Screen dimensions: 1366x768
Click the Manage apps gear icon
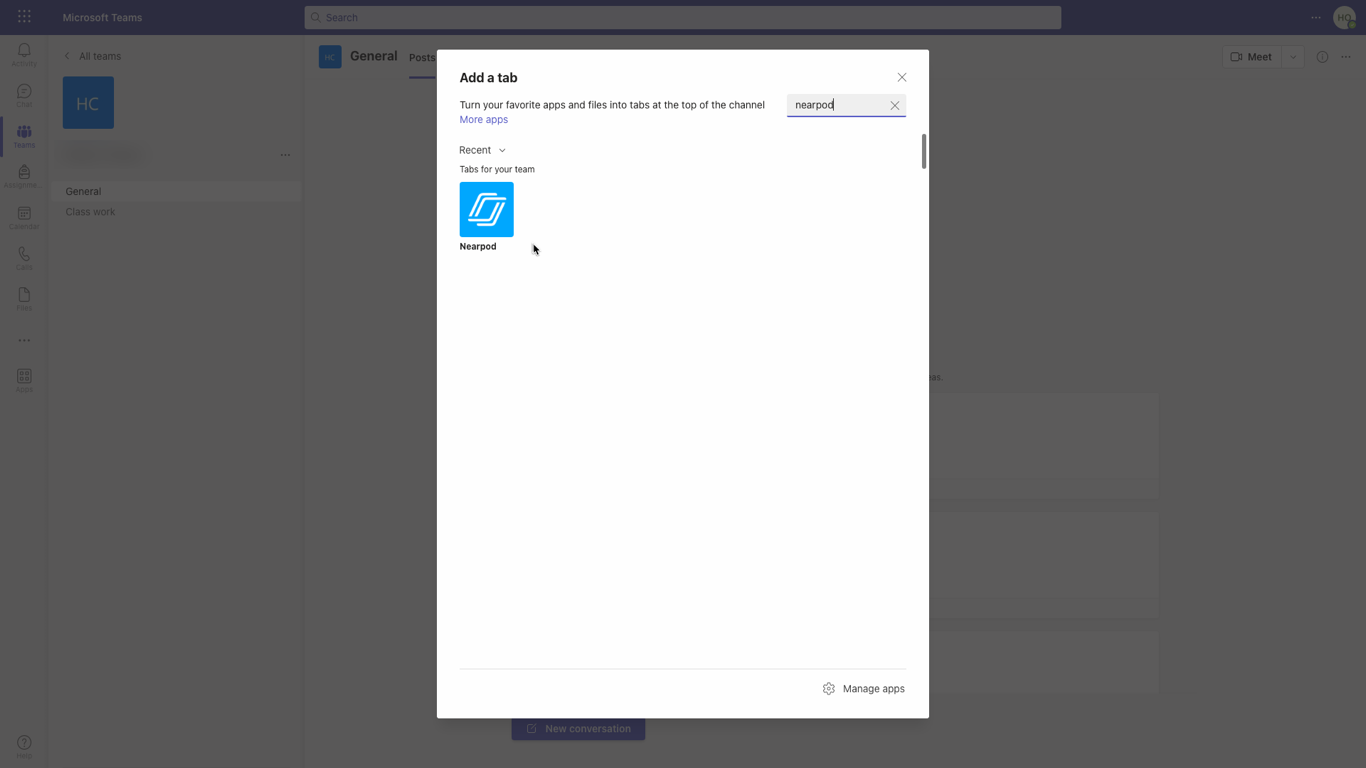click(x=828, y=689)
